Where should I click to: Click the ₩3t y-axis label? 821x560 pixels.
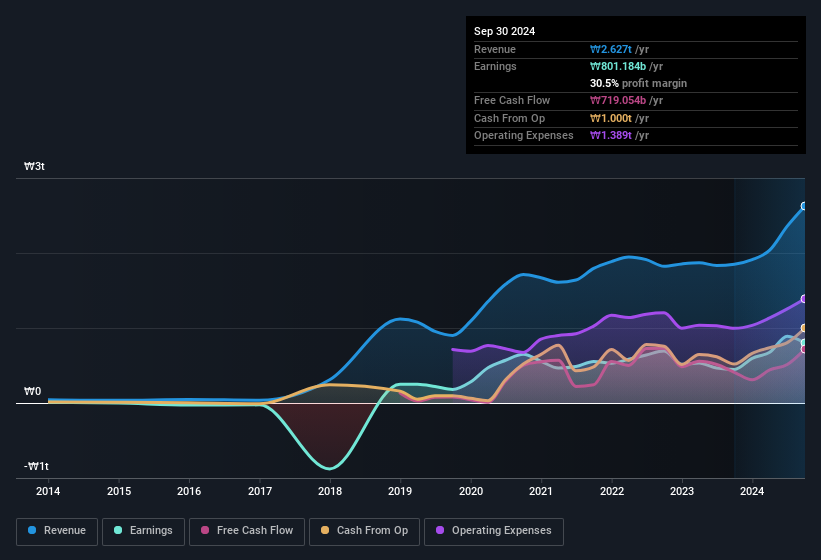point(34,166)
